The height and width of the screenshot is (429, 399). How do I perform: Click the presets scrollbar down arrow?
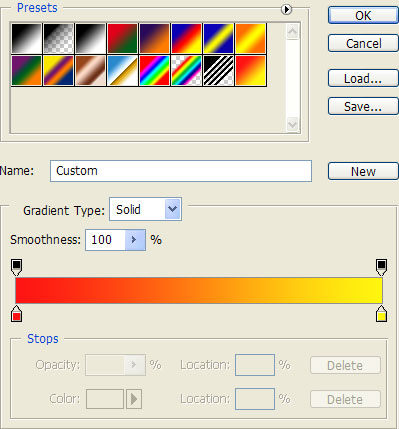(x=293, y=125)
